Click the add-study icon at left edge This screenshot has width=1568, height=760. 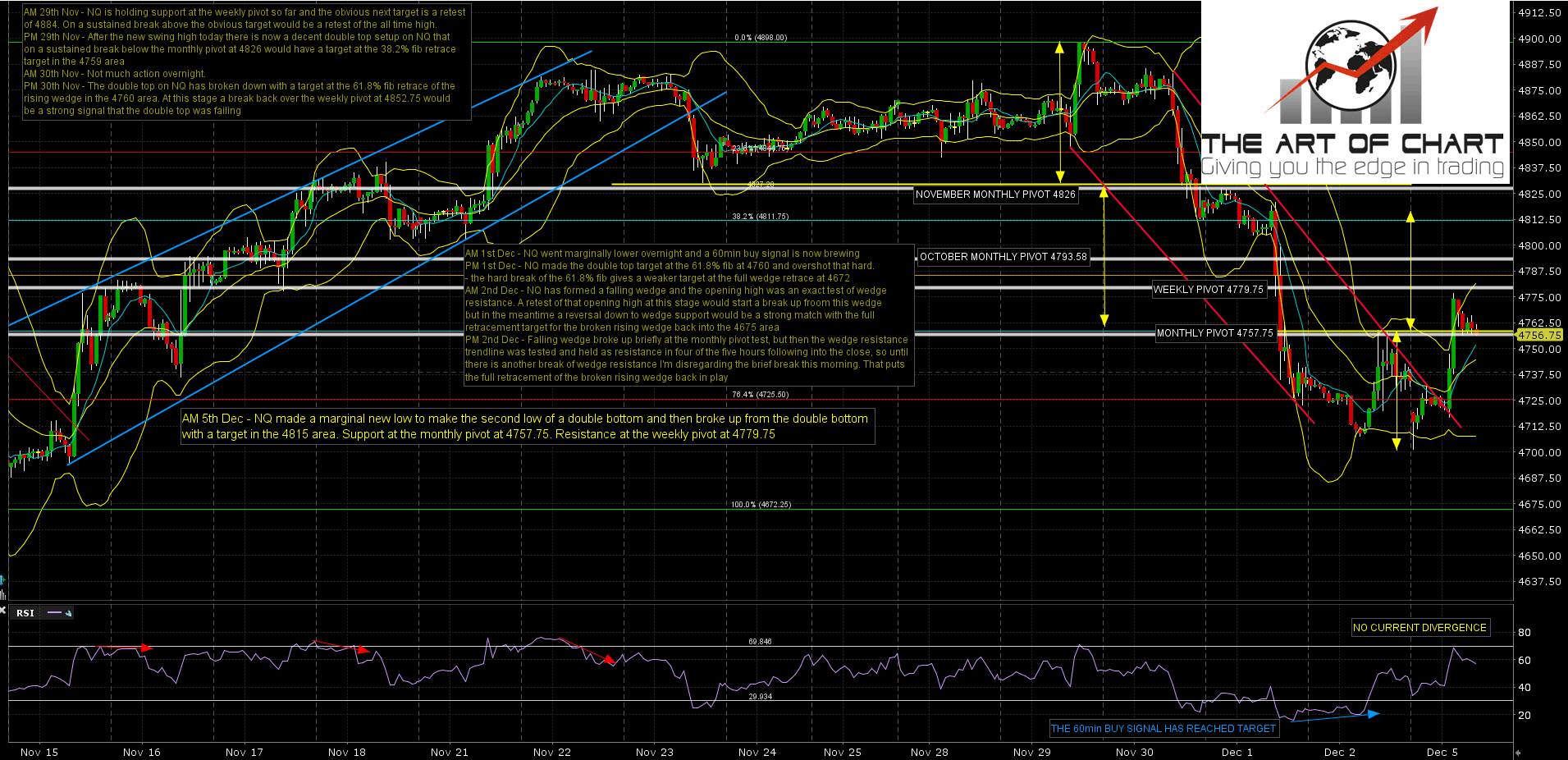pyautogui.click(x=2, y=580)
